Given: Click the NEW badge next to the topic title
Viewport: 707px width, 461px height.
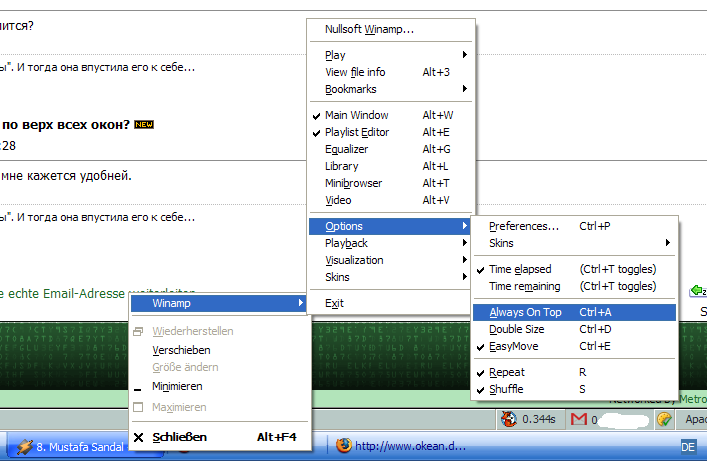Looking at the screenshot, I should click(144, 124).
